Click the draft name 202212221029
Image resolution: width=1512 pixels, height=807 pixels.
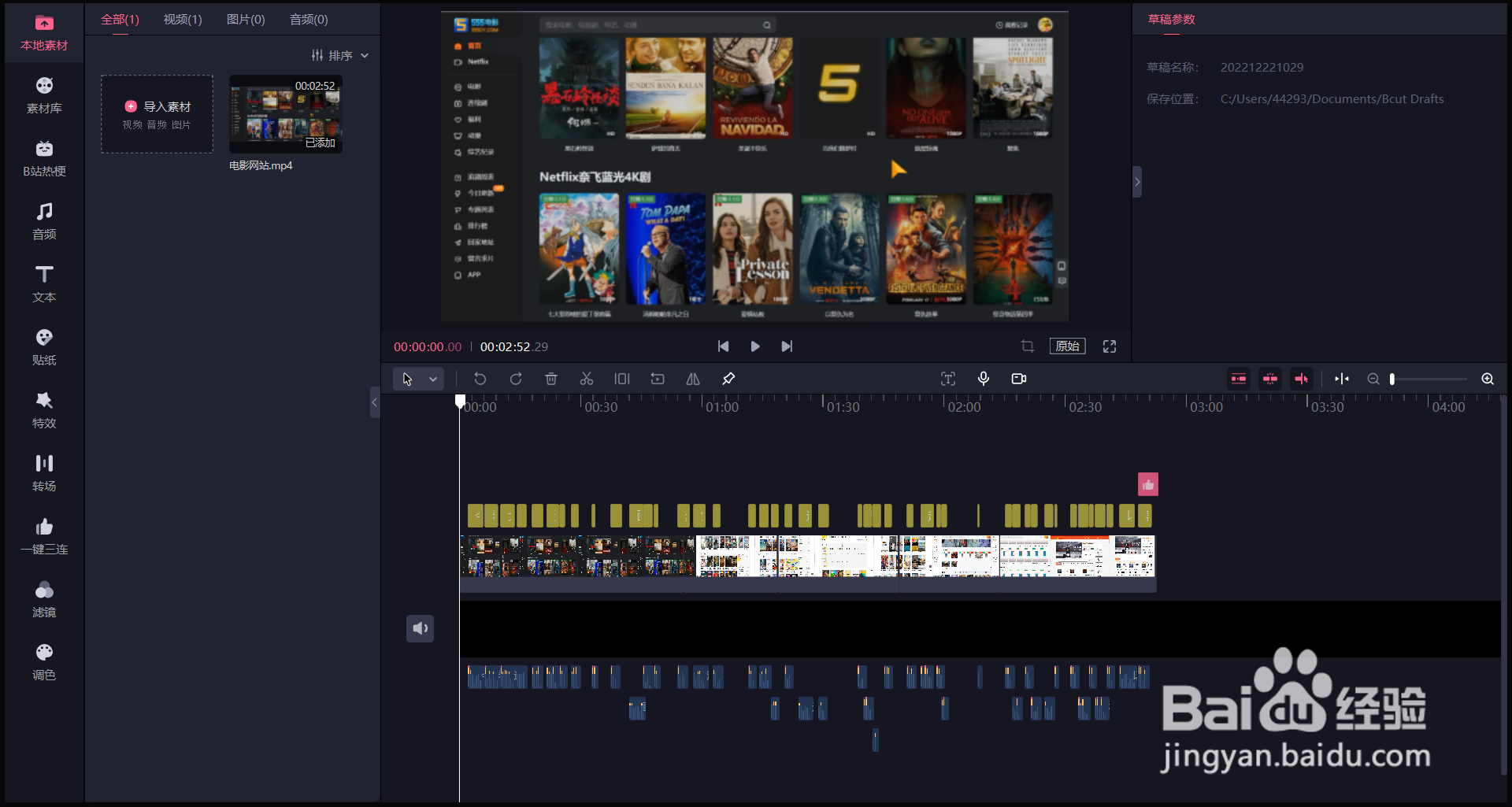click(x=1262, y=68)
